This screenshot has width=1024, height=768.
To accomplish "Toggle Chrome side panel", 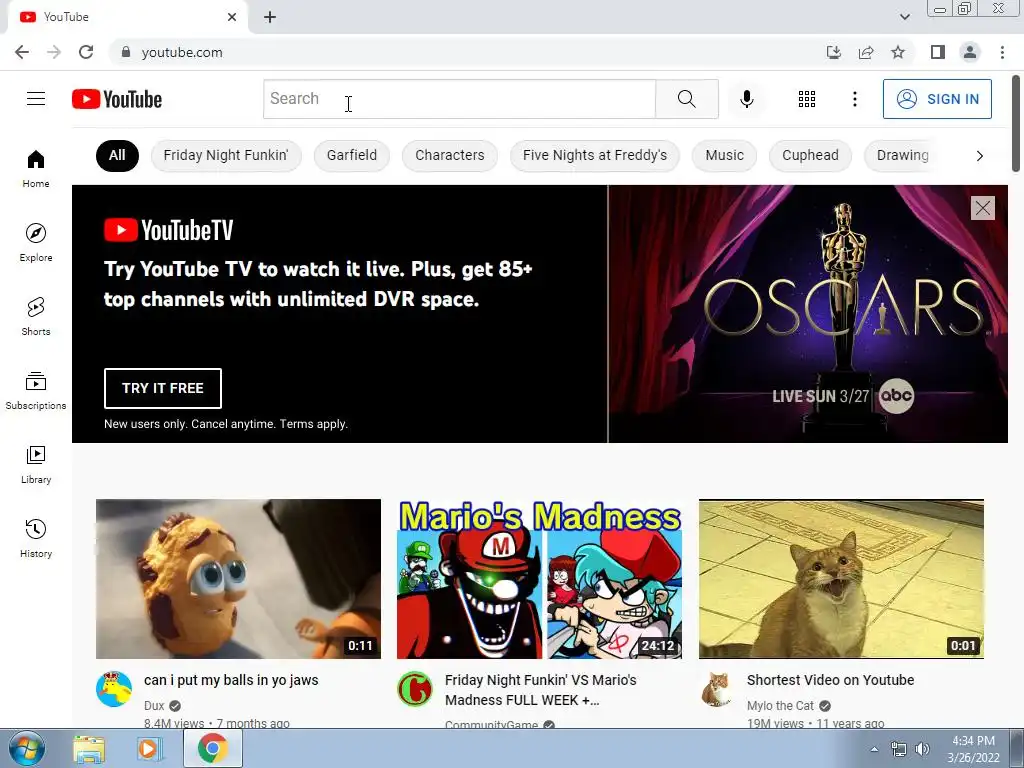I will pyautogui.click(x=938, y=52).
